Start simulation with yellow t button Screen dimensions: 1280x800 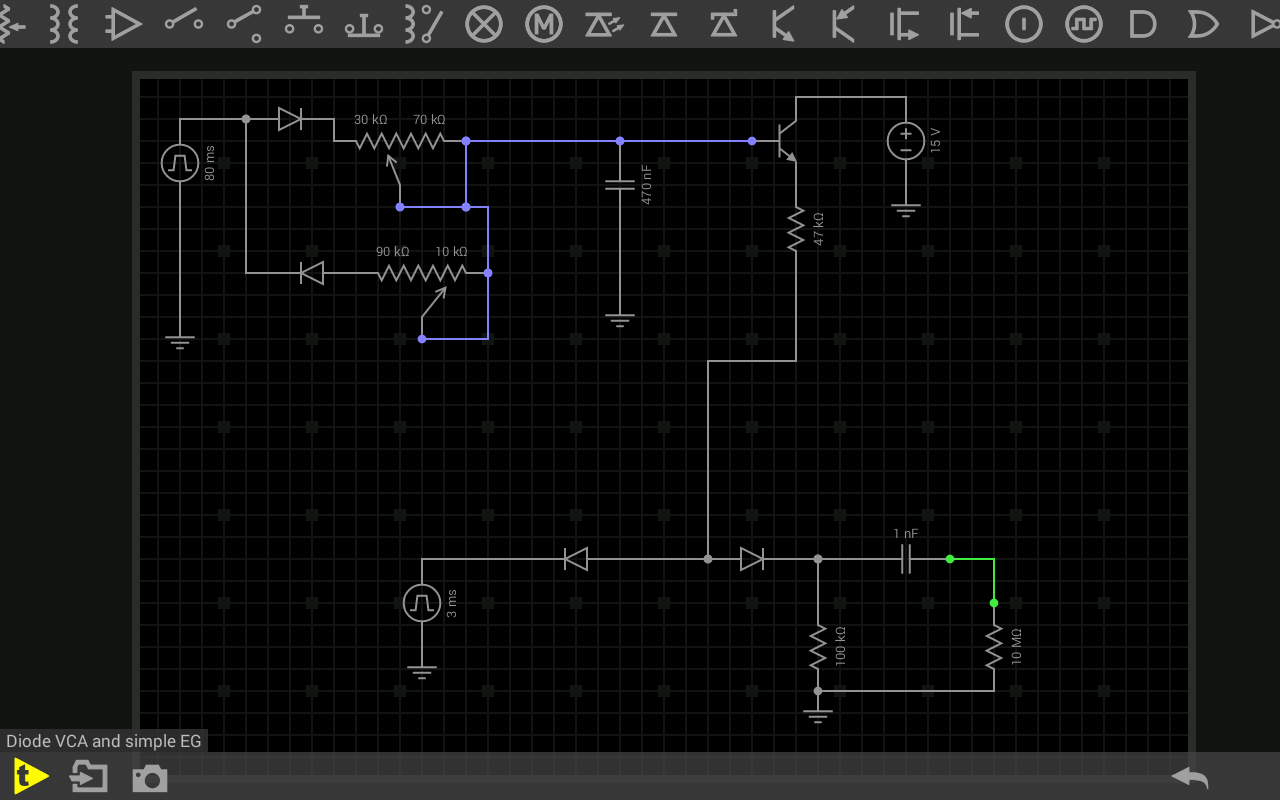30,776
